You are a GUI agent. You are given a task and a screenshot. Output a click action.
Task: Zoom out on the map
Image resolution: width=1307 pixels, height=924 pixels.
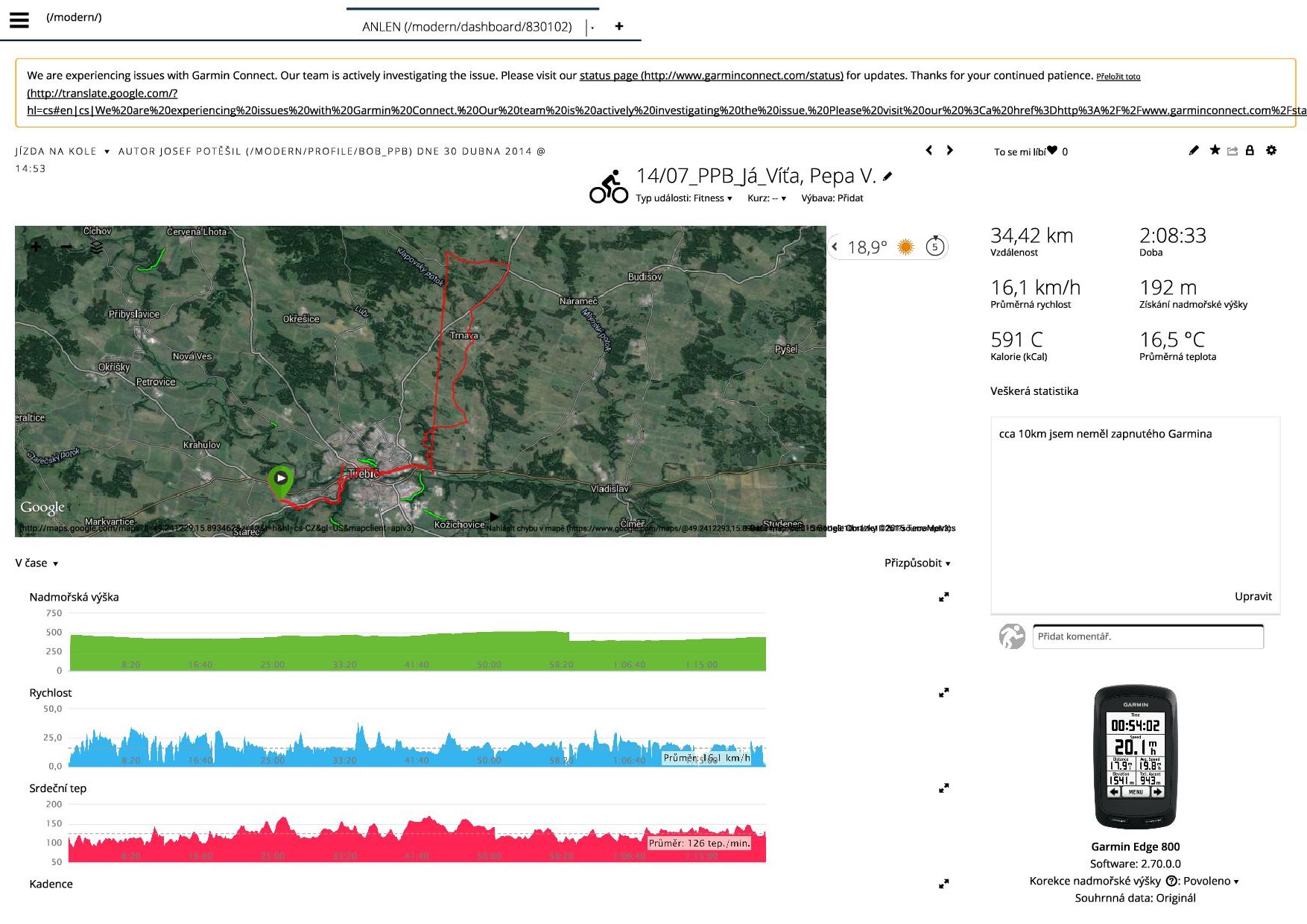coord(66,247)
